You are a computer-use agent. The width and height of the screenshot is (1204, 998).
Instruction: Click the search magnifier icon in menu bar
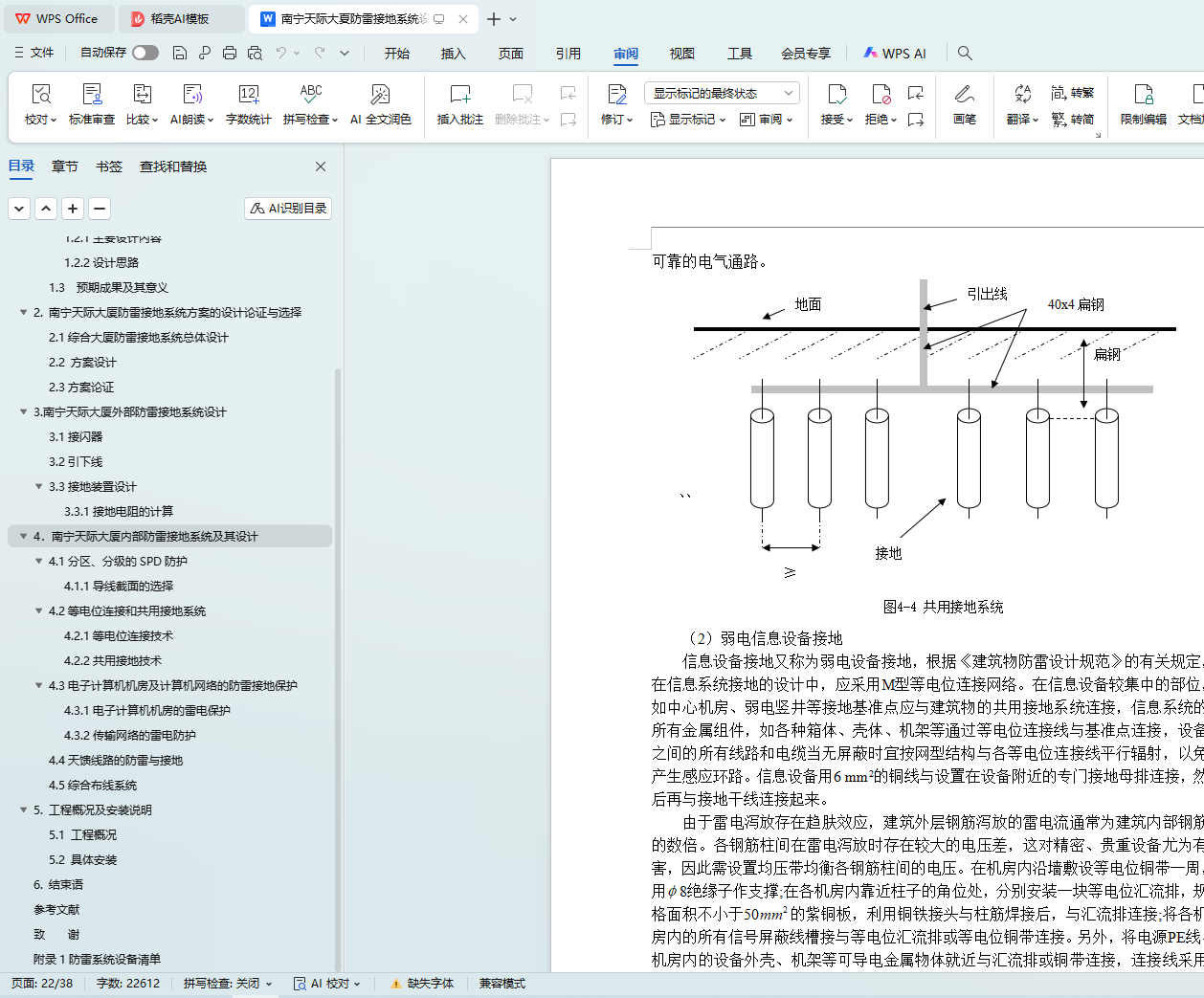click(965, 54)
